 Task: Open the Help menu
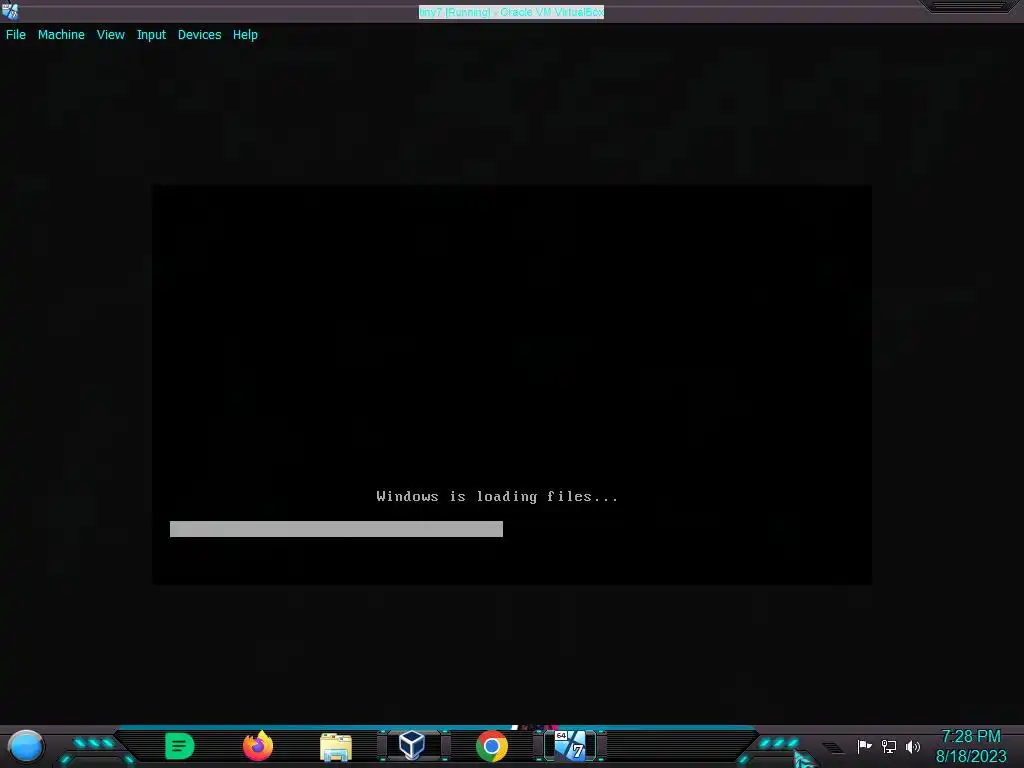[x=245, y=35]
